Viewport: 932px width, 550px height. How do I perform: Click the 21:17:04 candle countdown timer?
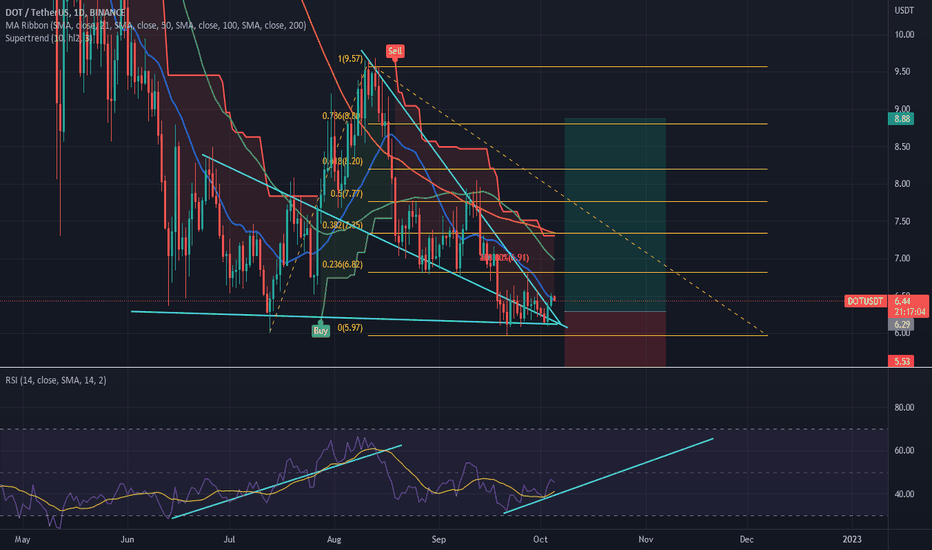point(909,312)
